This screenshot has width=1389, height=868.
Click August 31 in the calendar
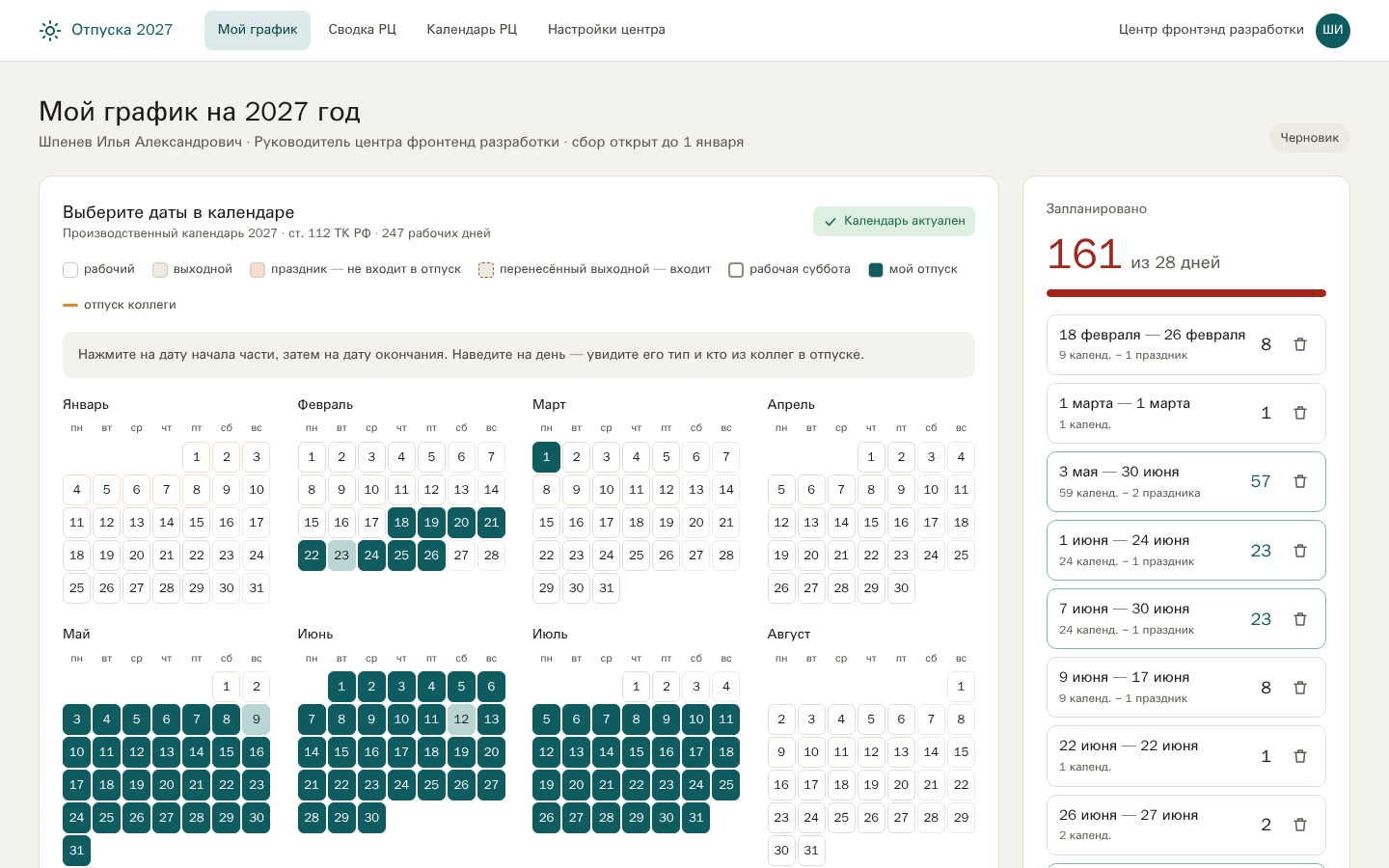(x=811, y=851)
